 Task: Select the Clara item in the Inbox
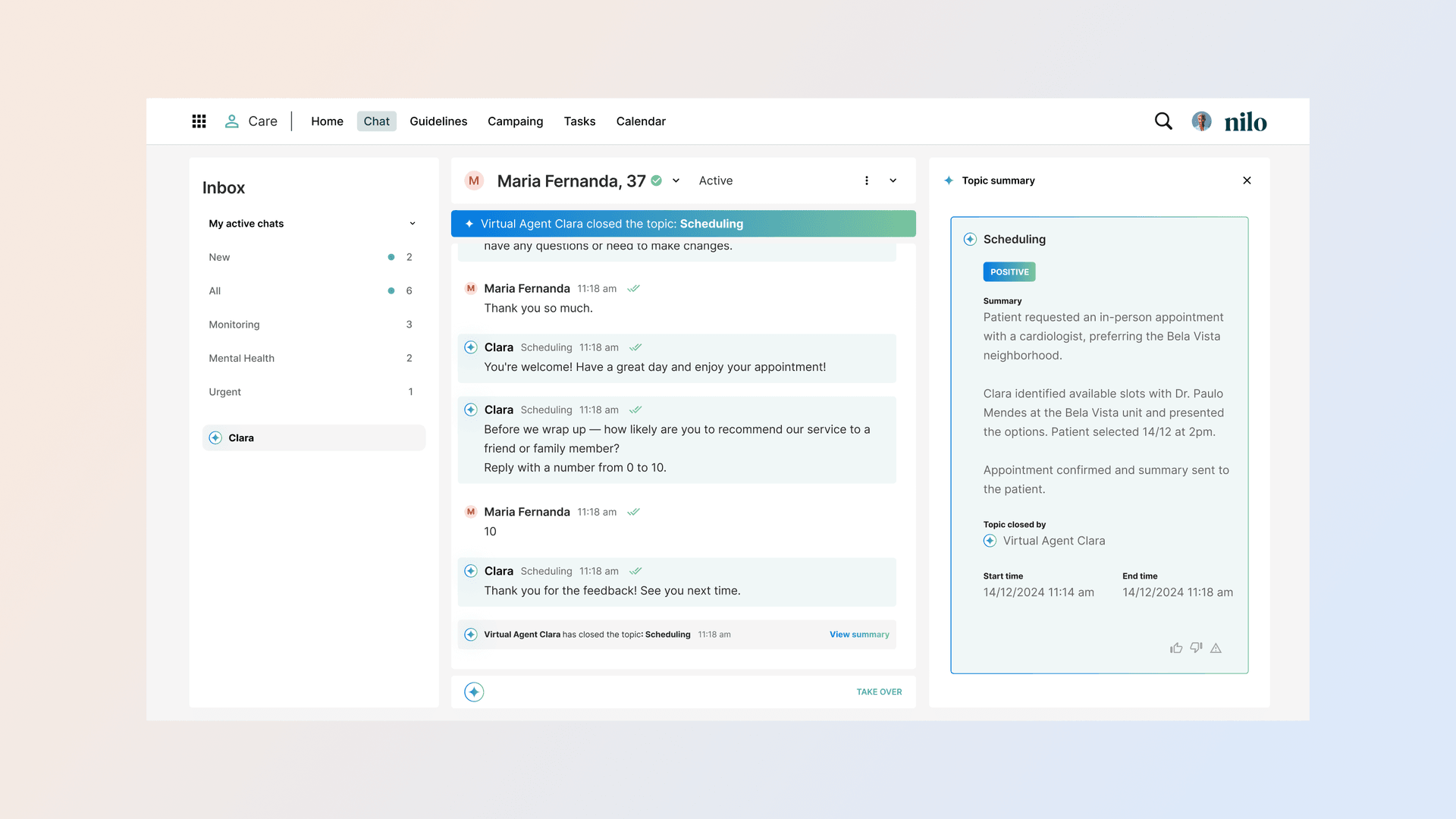pyautogui.click(x=314, y=438)
